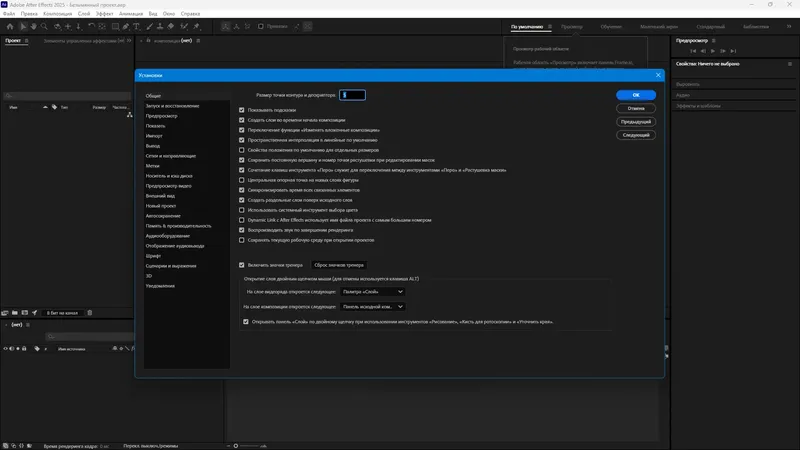This screenshot has width=800, height=450.
Task: Select the Pen tool
Action: tap(126, 27)
